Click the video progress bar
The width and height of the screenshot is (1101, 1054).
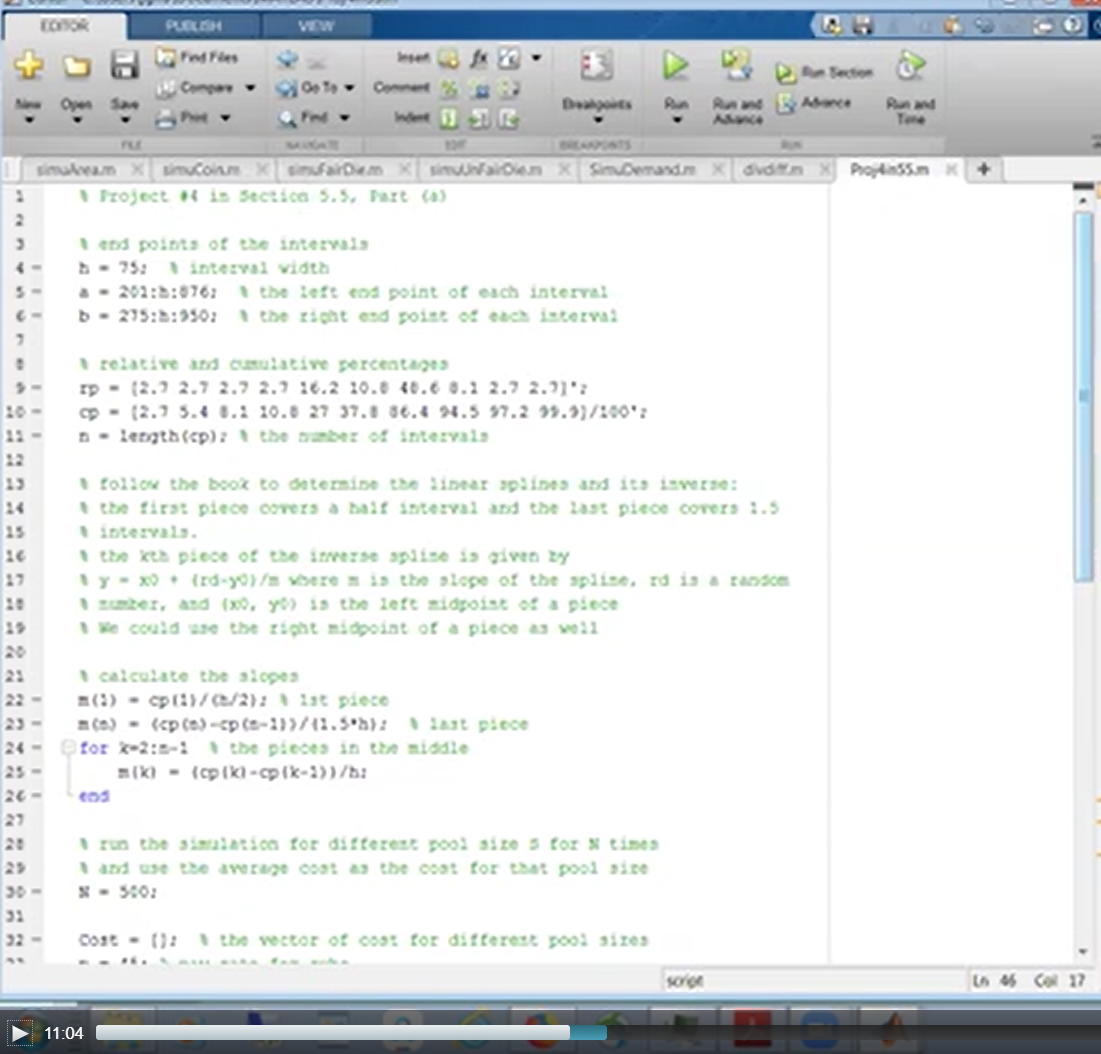pos(350,1032)
